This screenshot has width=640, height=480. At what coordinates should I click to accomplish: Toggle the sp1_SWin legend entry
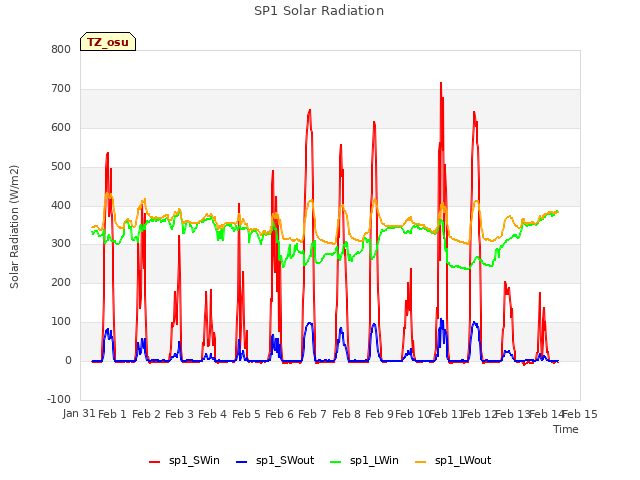(x=184, y=460)
